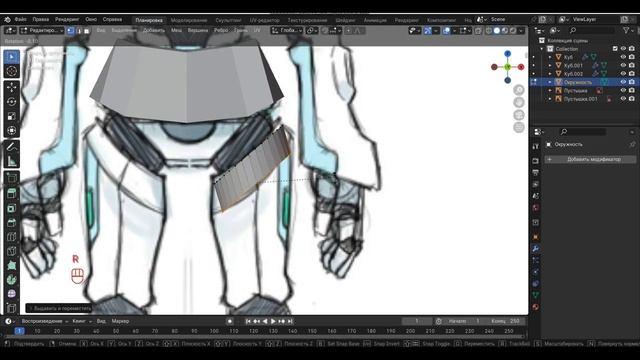
Task: Open the Object Data properties tab
Action: 536,295
